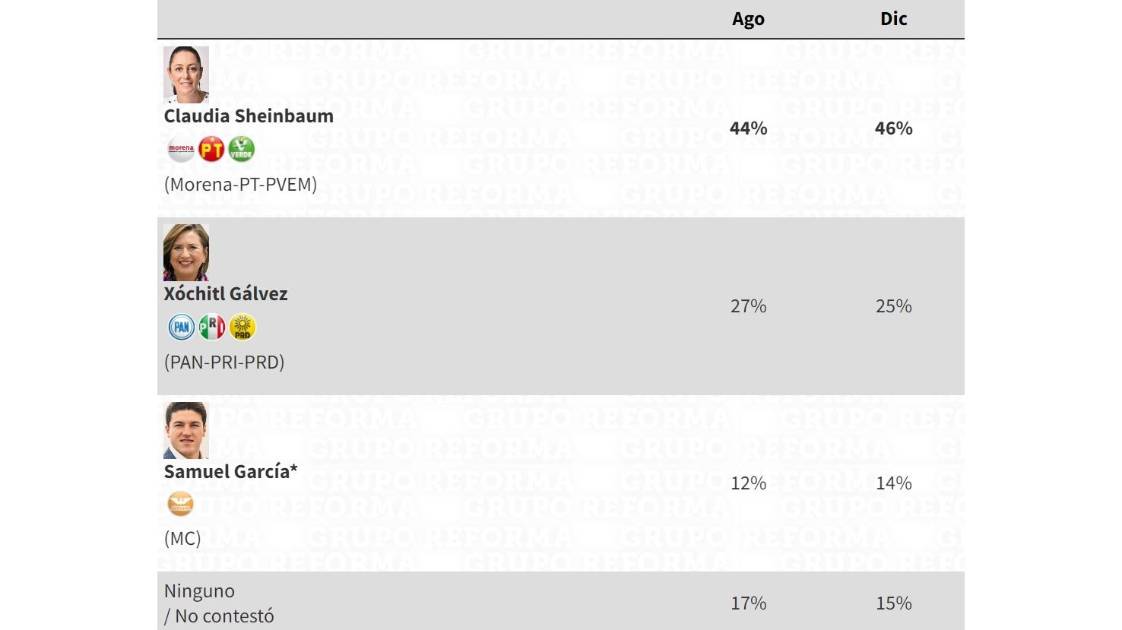Viewport: 1122px width, 630px height.
Task: Select the Ago column header
Action: click(x=748, y=19)
